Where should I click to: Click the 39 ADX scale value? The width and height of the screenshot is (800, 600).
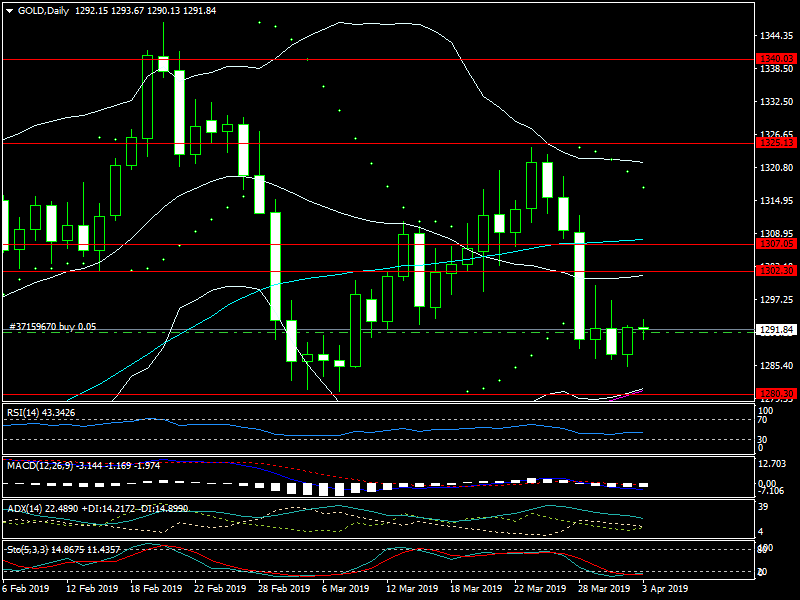[x=764, y=507]
